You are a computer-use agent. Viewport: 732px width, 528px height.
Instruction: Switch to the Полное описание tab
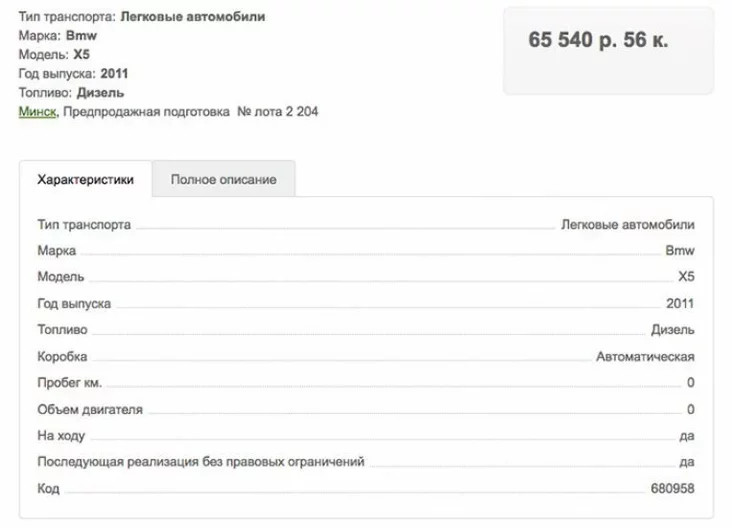point(224,179)
